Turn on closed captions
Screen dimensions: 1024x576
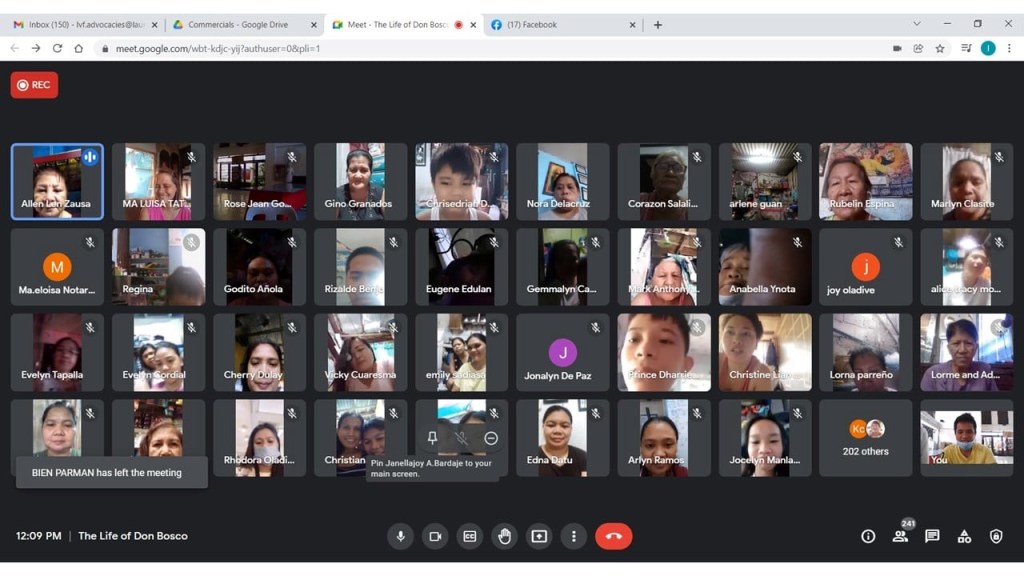coord(469,536)
